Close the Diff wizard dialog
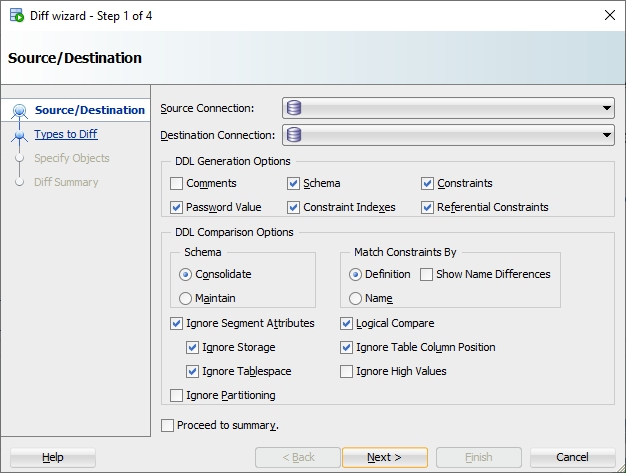The height and width of the screenshot is (473, 626). pyautogui.click(x=610, y=15)
